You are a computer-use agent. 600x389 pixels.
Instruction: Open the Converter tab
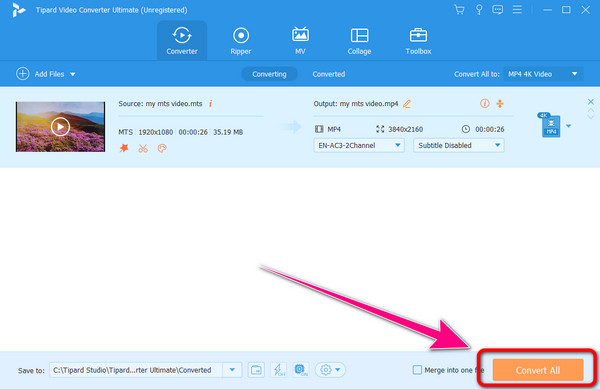click(182, 41)
